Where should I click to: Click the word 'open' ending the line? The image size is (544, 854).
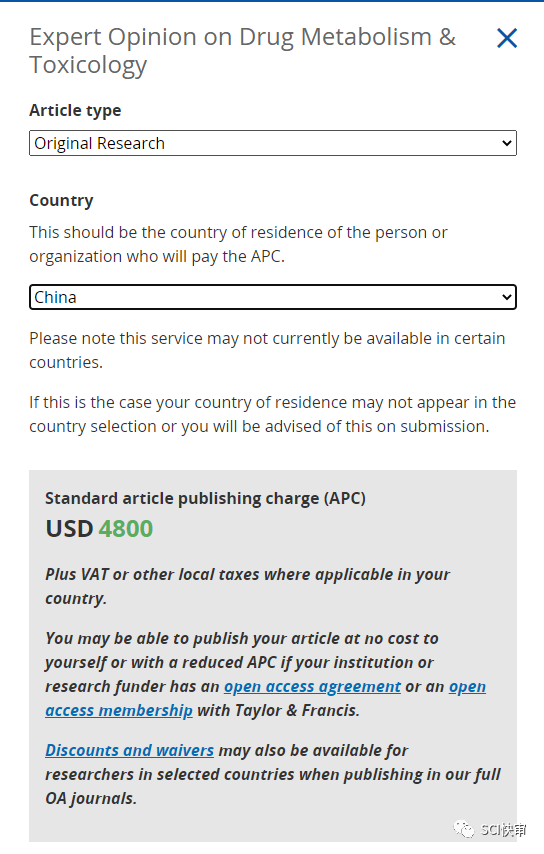tap(467, 687)
